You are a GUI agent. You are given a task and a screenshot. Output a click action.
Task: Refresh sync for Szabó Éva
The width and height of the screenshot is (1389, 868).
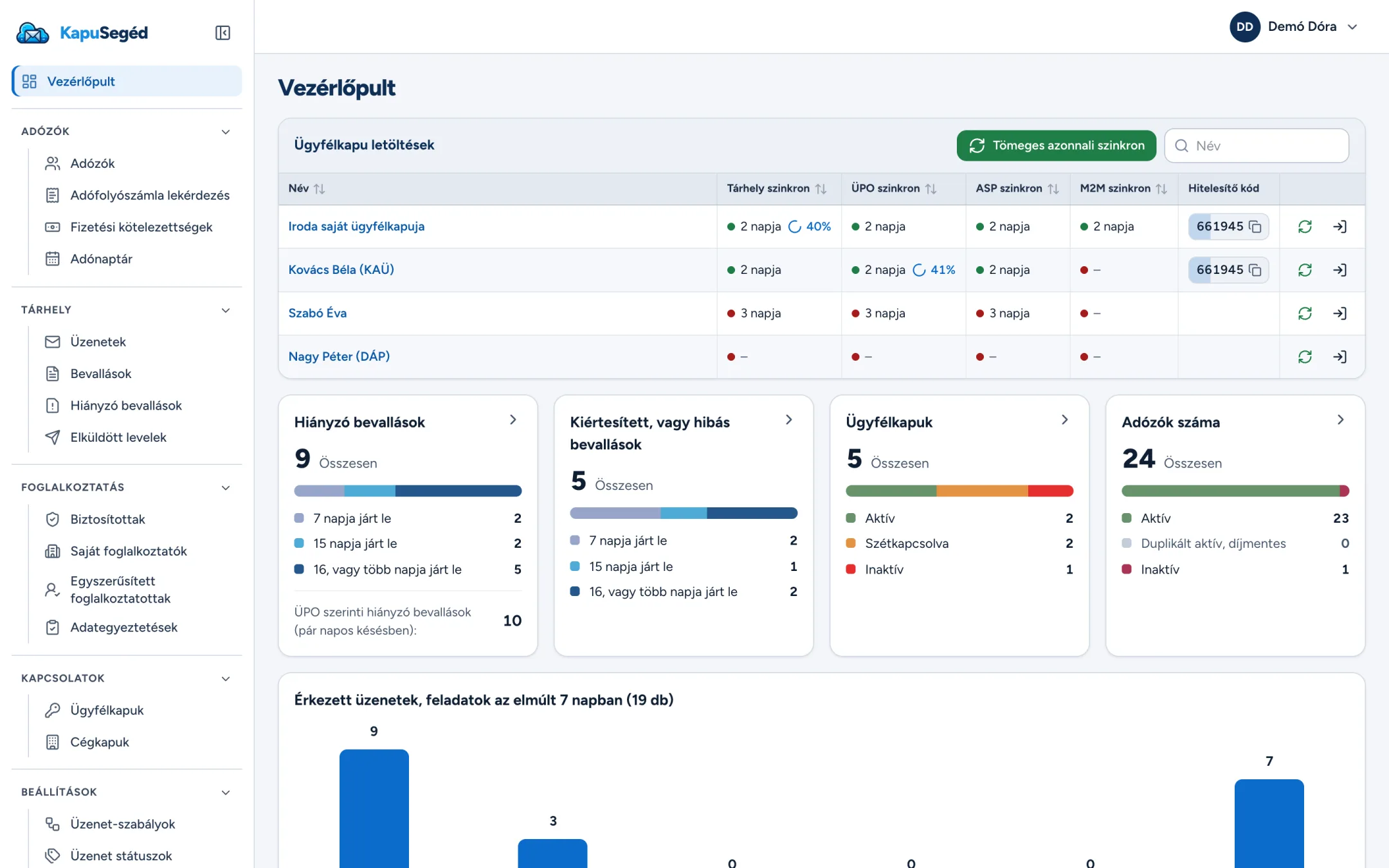pyautogui.click(x=1305, y=313)
